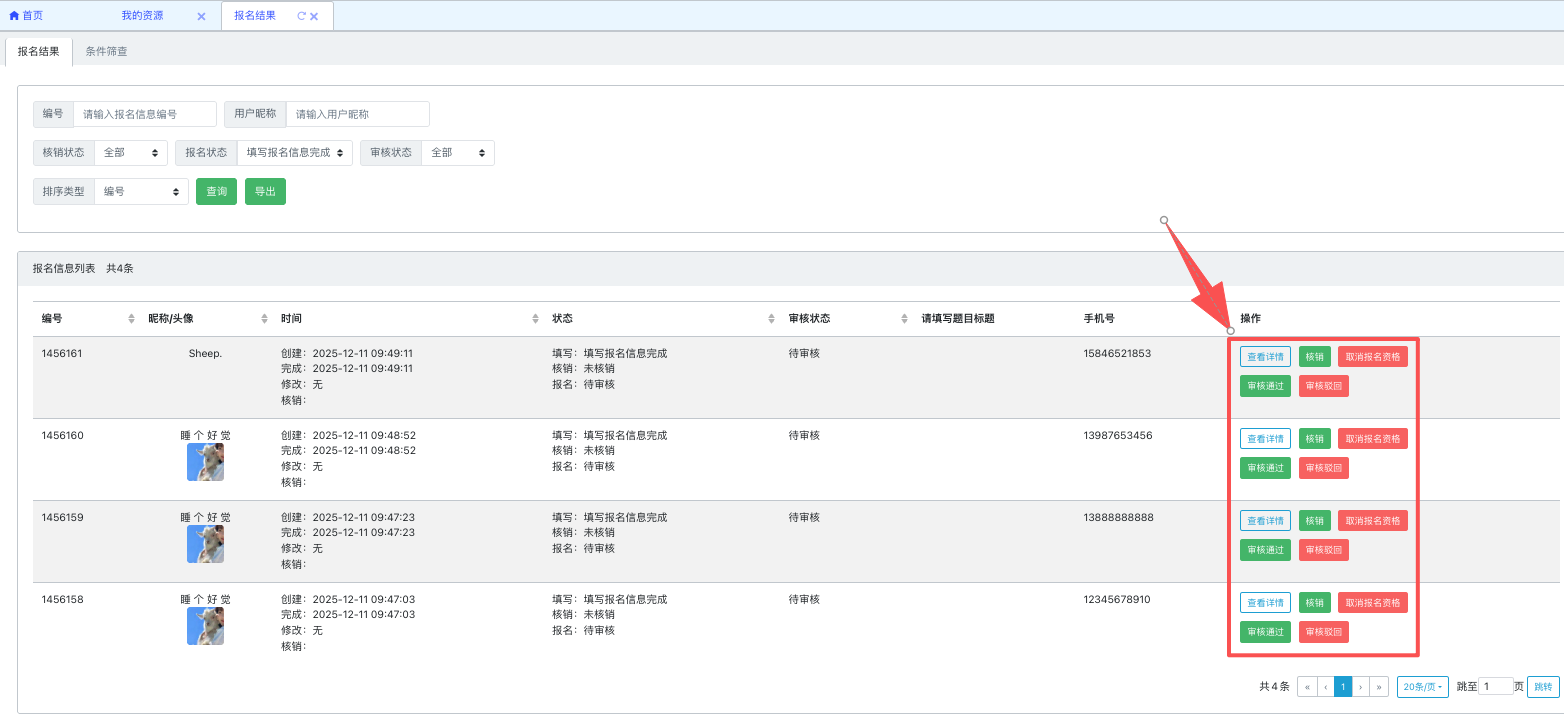Open the 20条/页 page size selector

click(x=1422, y=687)
